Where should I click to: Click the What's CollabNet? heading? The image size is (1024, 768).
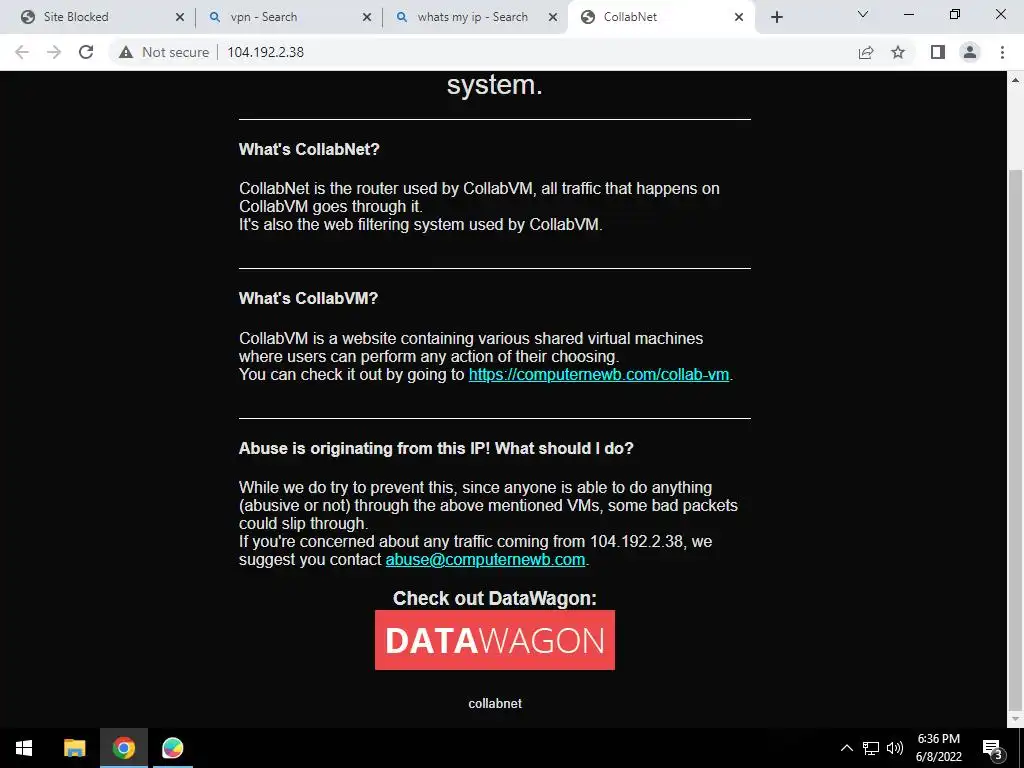point(309,150)
